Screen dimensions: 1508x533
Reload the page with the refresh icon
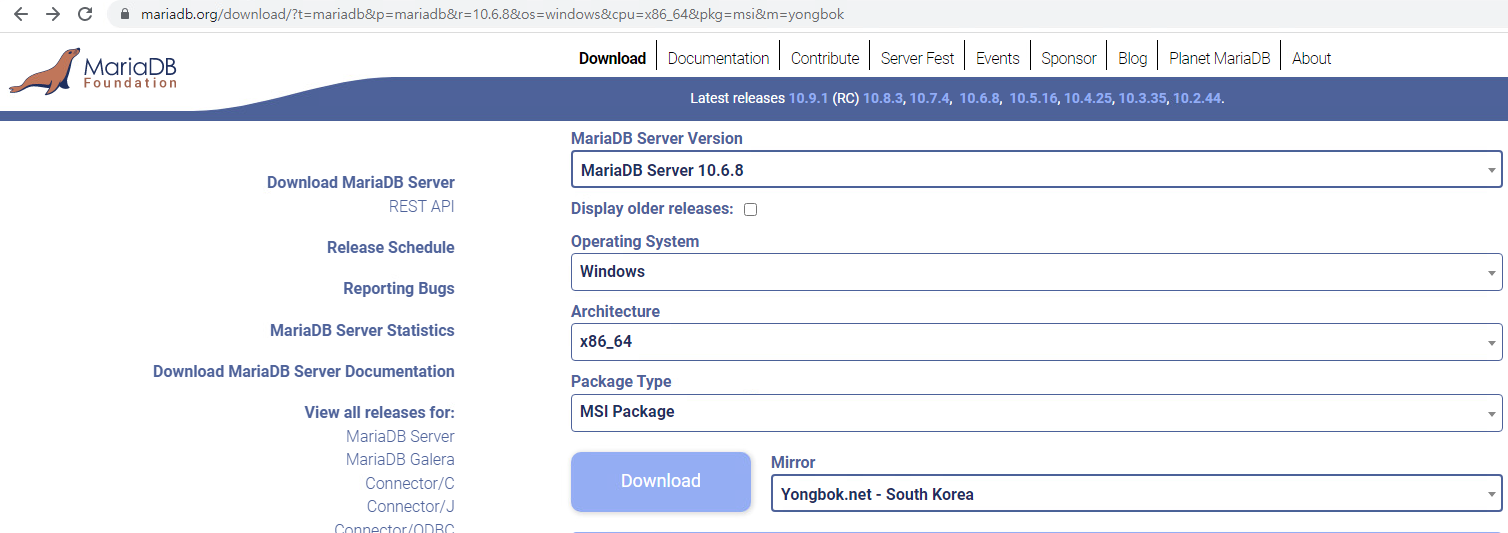pos(85,14)
